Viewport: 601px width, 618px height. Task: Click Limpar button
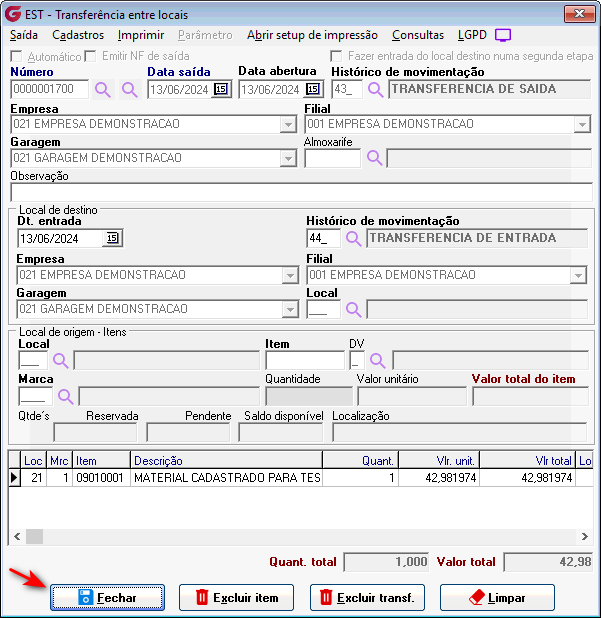pyautogui.click(x=497, y=598)
